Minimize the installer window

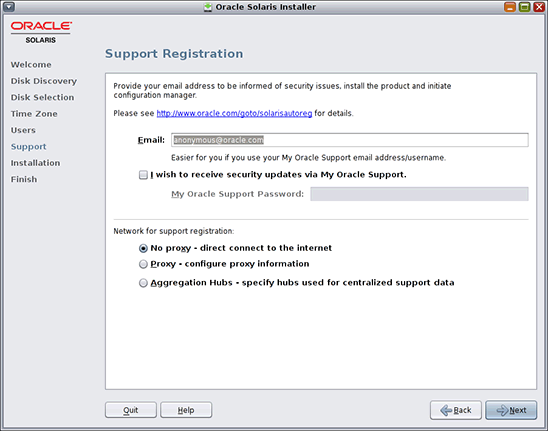click(x=510, y=7)
